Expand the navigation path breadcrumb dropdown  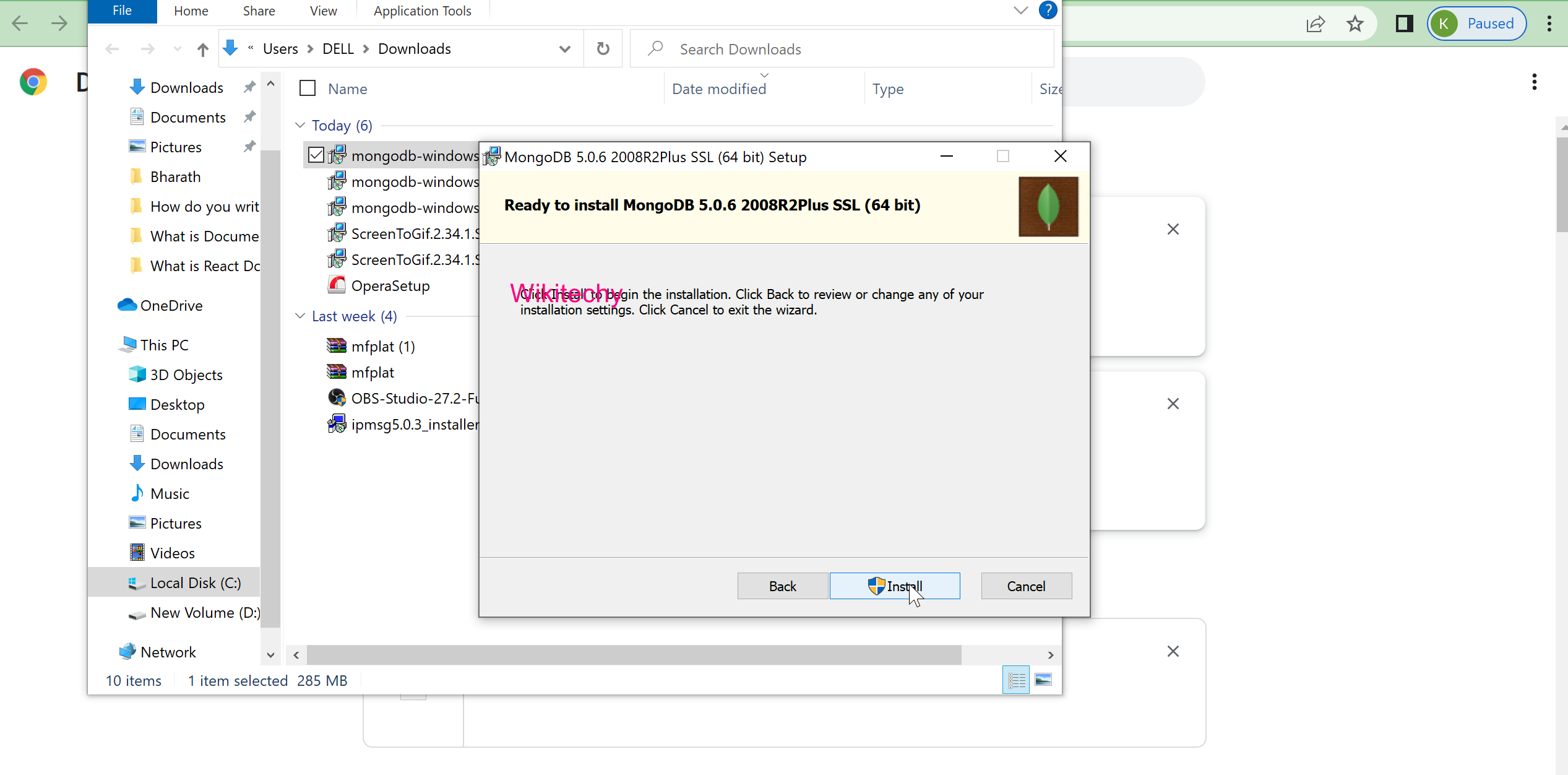point(564,48)
